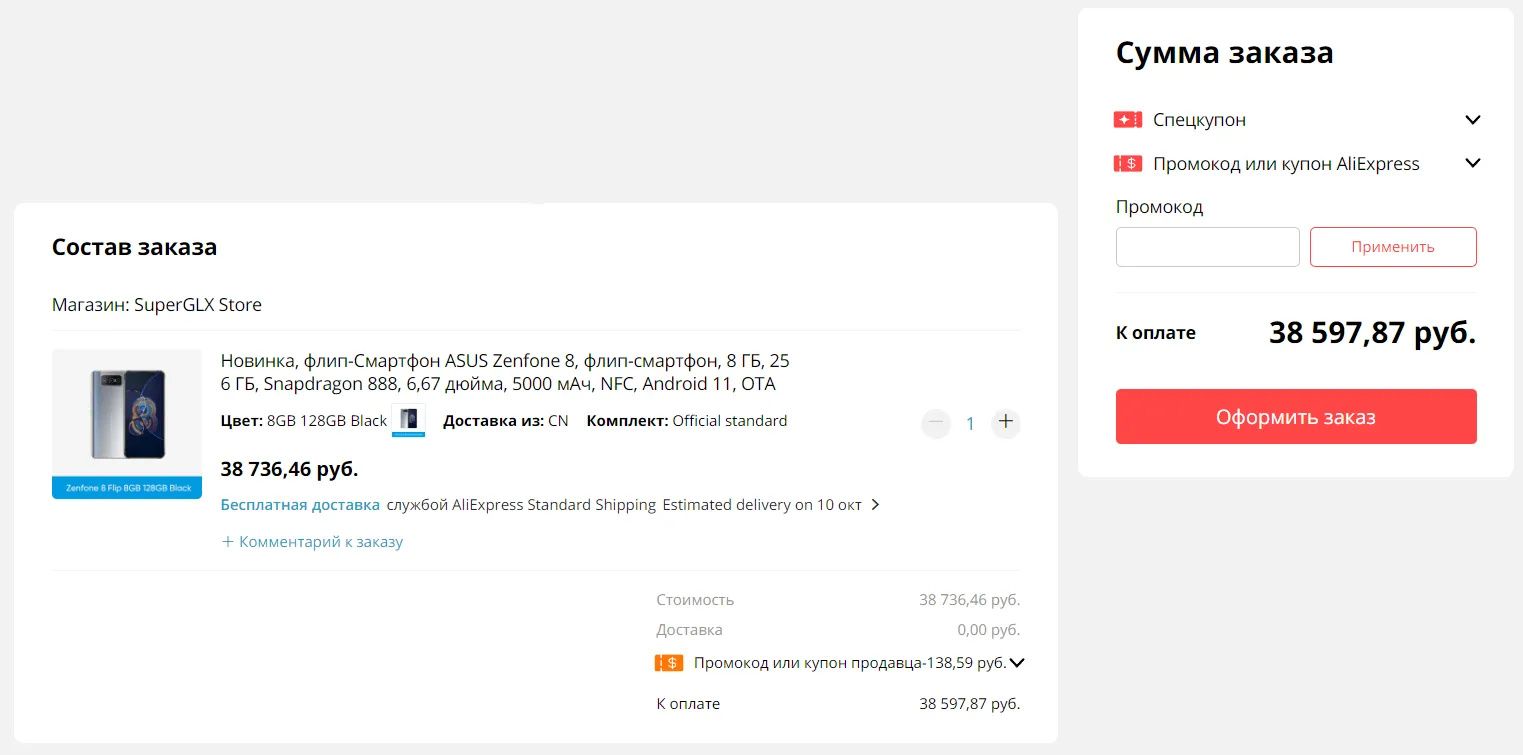Add a comment via Комментарий к заказу

313,542
